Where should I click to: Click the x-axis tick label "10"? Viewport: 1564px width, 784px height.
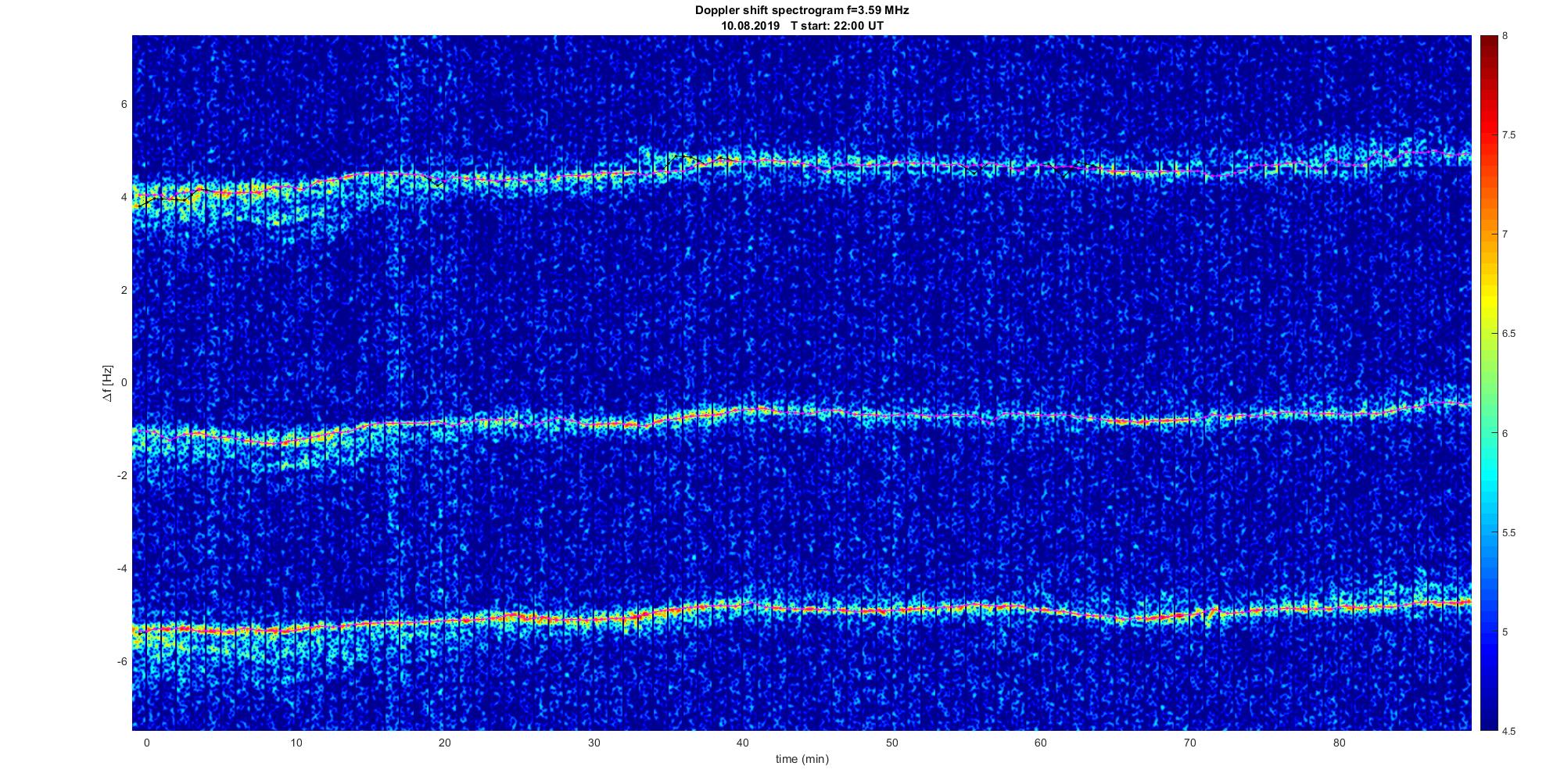coord(296,743)
